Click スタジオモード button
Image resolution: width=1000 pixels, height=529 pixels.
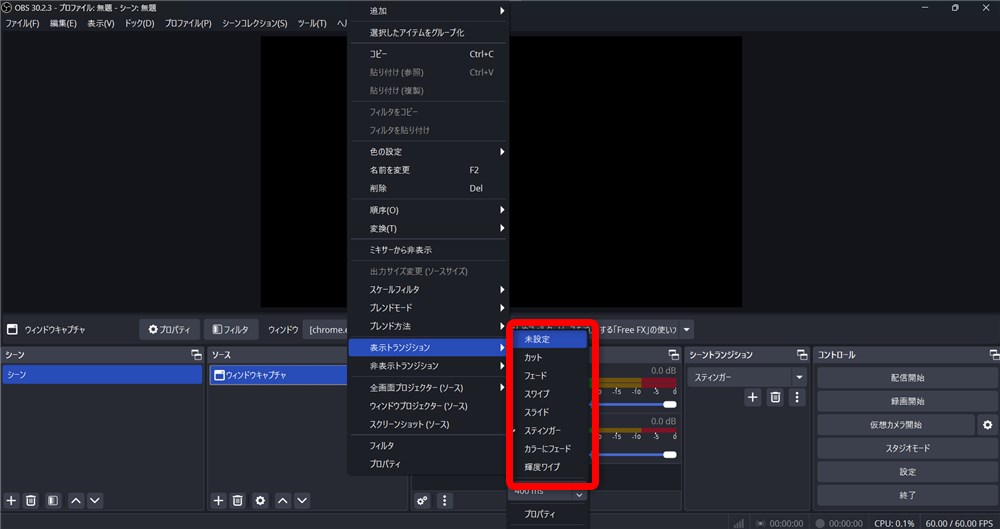pos(907,449)
